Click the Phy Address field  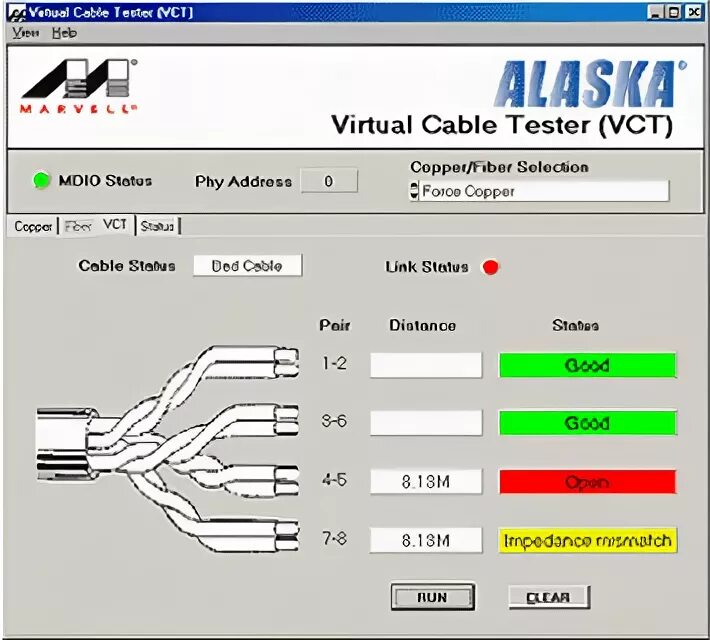329,181
